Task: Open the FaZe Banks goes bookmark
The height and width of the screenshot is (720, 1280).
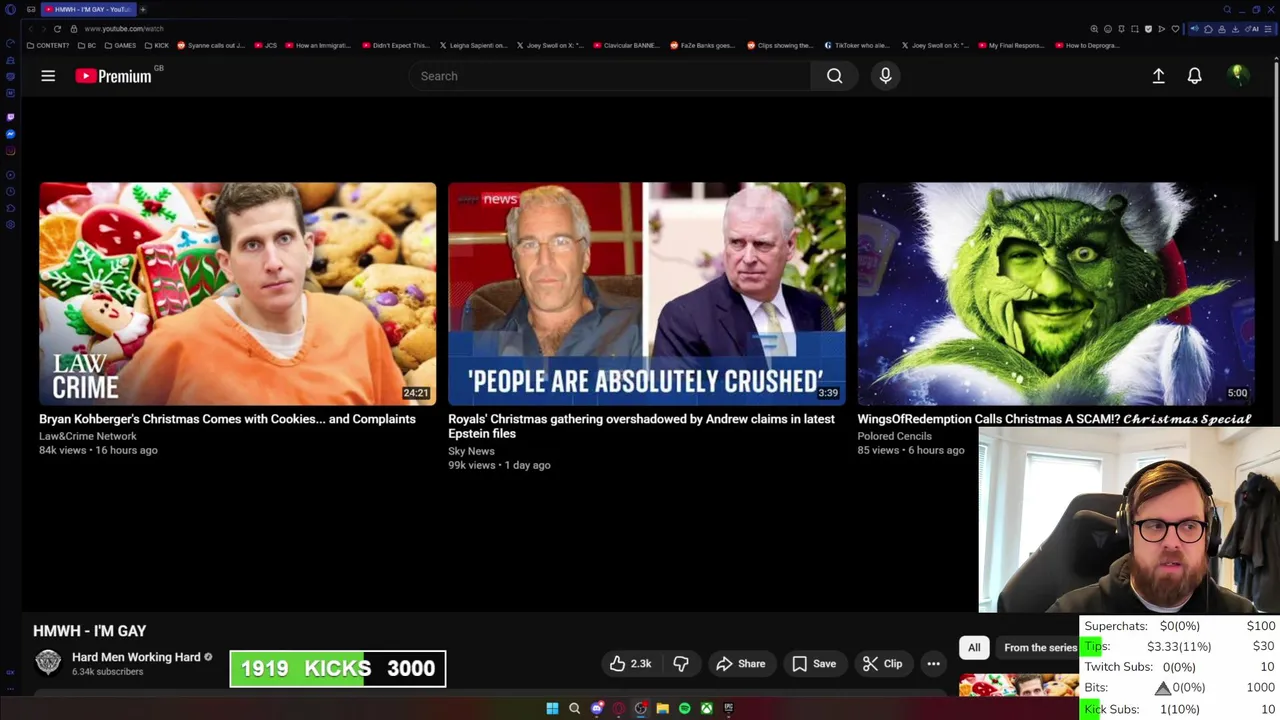Action: click(x=702, y=45)
